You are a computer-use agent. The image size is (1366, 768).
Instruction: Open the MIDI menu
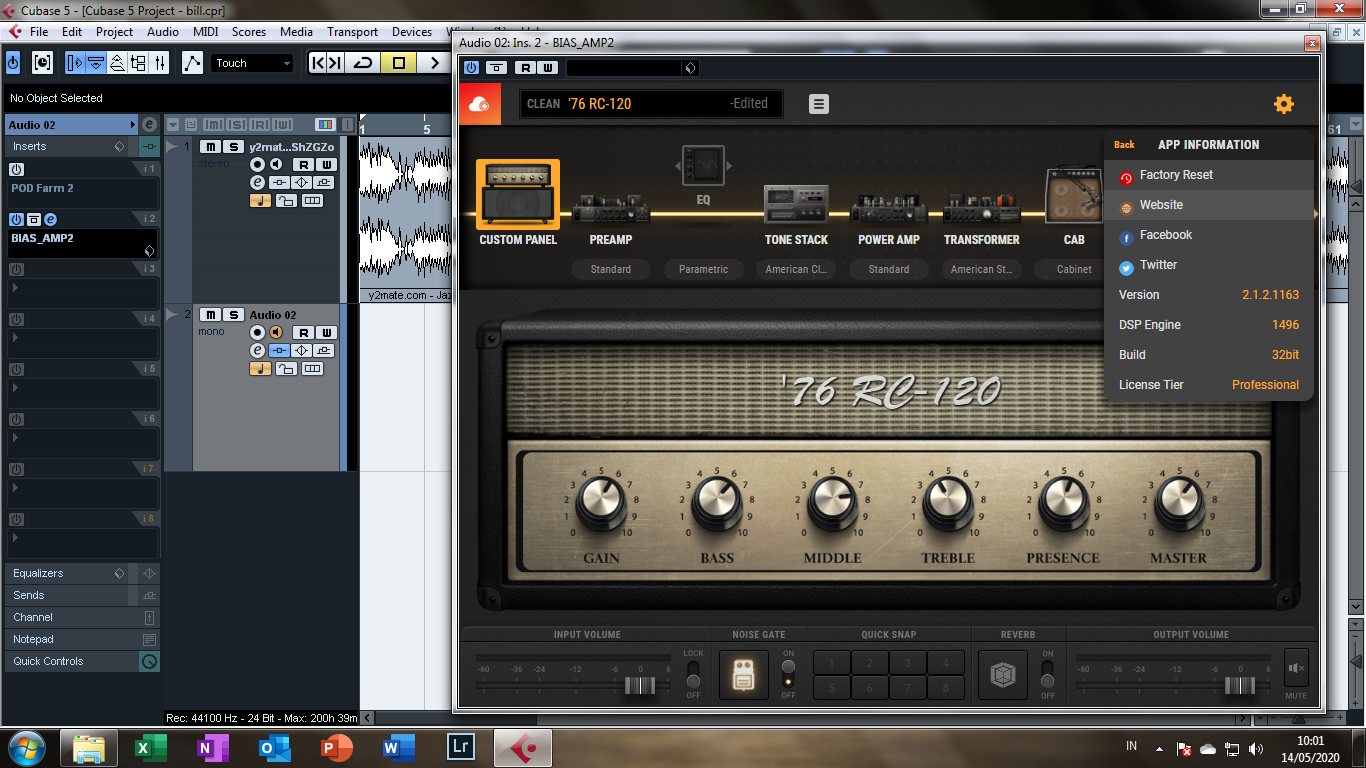(205, 32)
